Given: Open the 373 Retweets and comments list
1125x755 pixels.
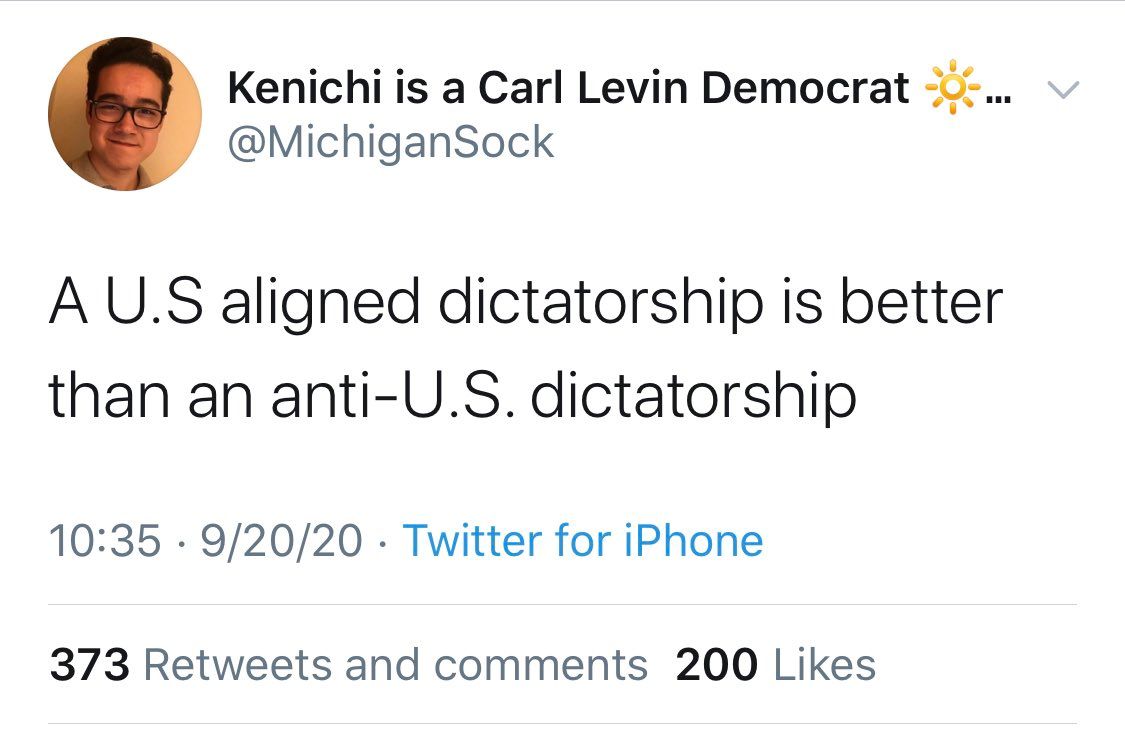Looking at the screenshot, I should point(349,665).
